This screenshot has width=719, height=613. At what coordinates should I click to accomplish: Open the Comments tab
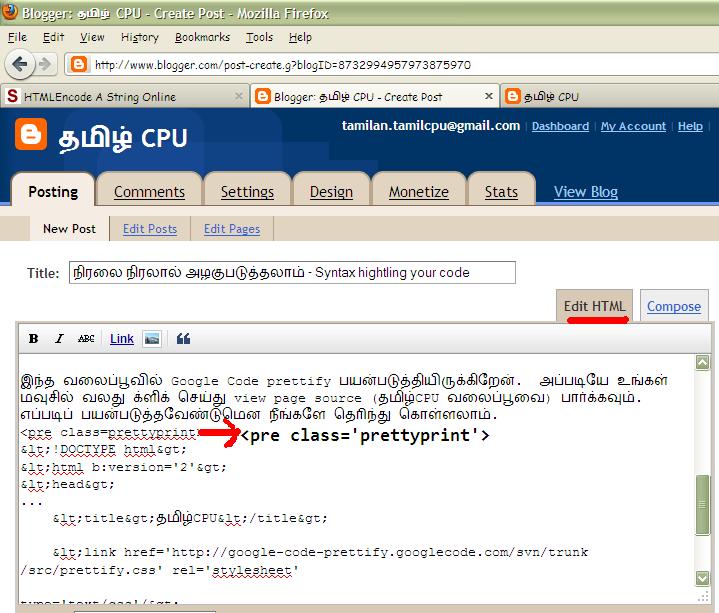coord(149,191)
